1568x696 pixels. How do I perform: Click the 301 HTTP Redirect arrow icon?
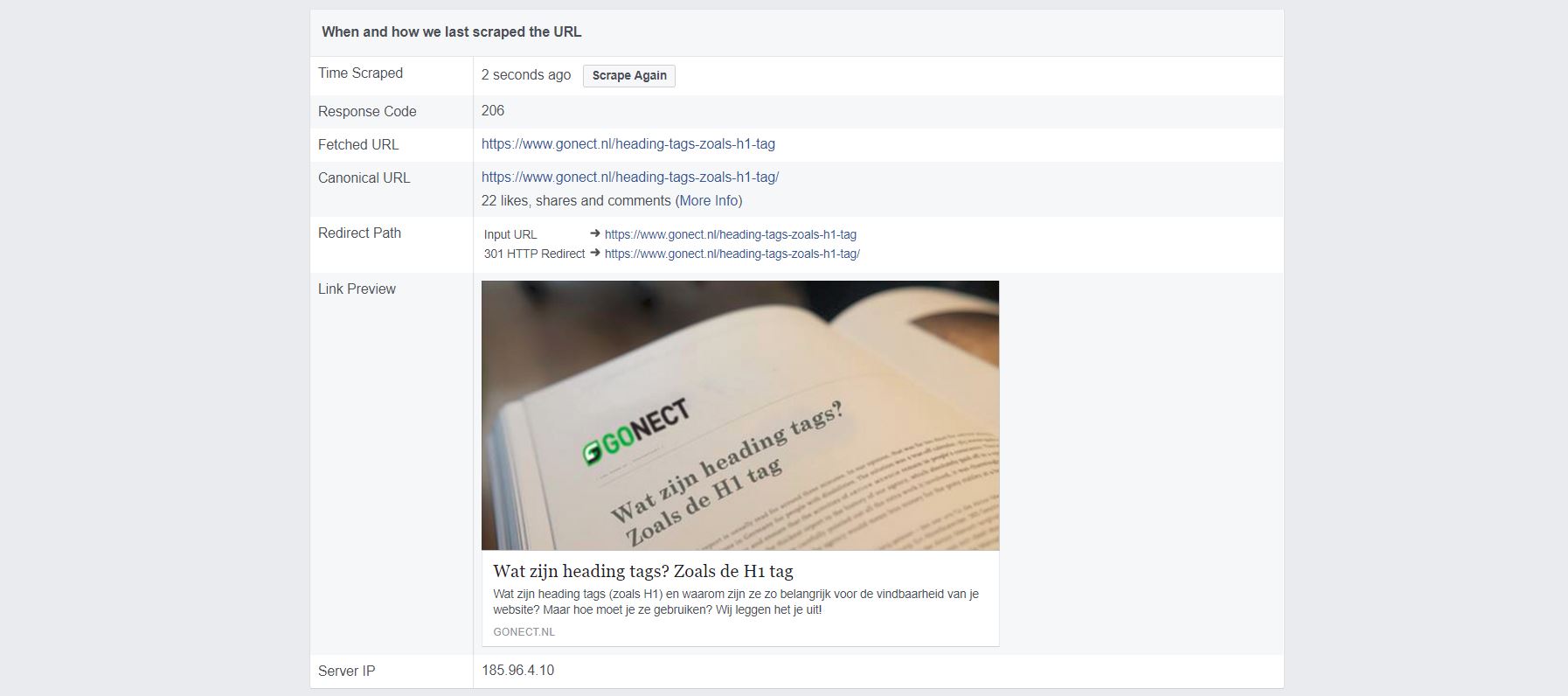pos(595,253)
